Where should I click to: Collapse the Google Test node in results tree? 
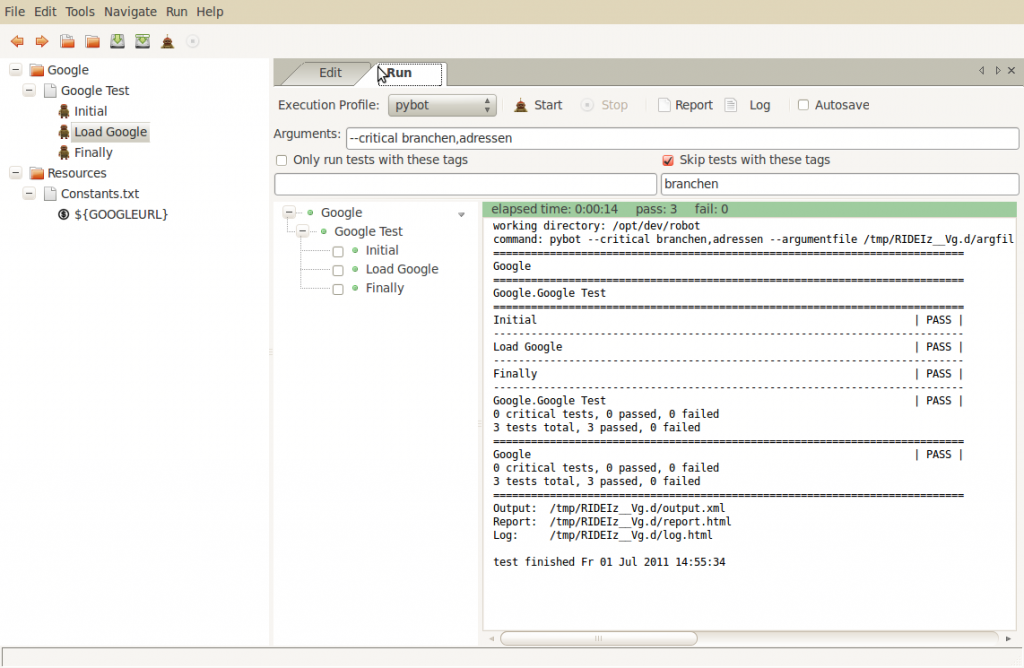304,231
